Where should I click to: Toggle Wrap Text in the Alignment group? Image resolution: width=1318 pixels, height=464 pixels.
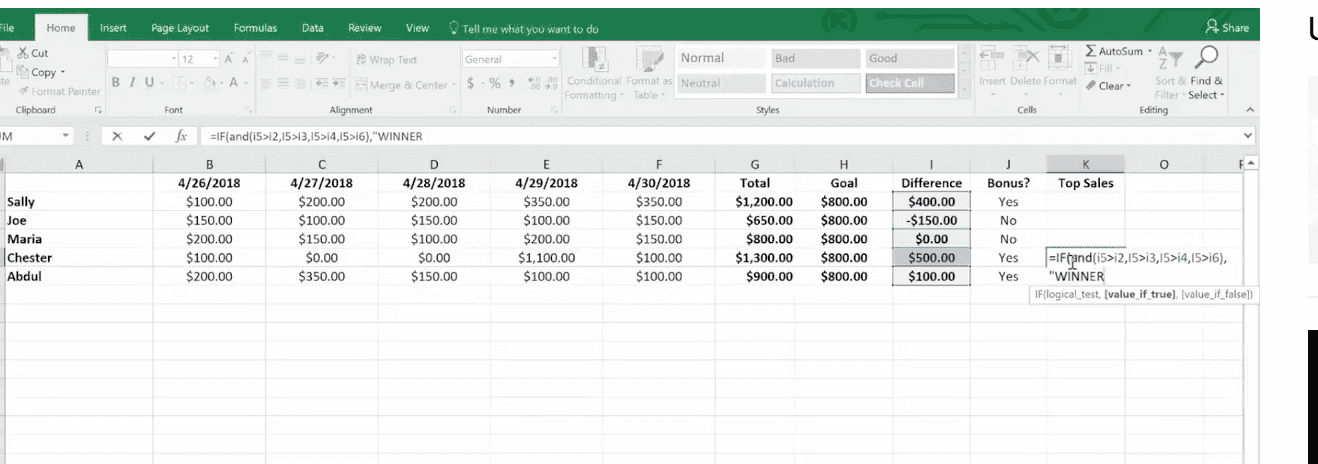coord(387,60)
